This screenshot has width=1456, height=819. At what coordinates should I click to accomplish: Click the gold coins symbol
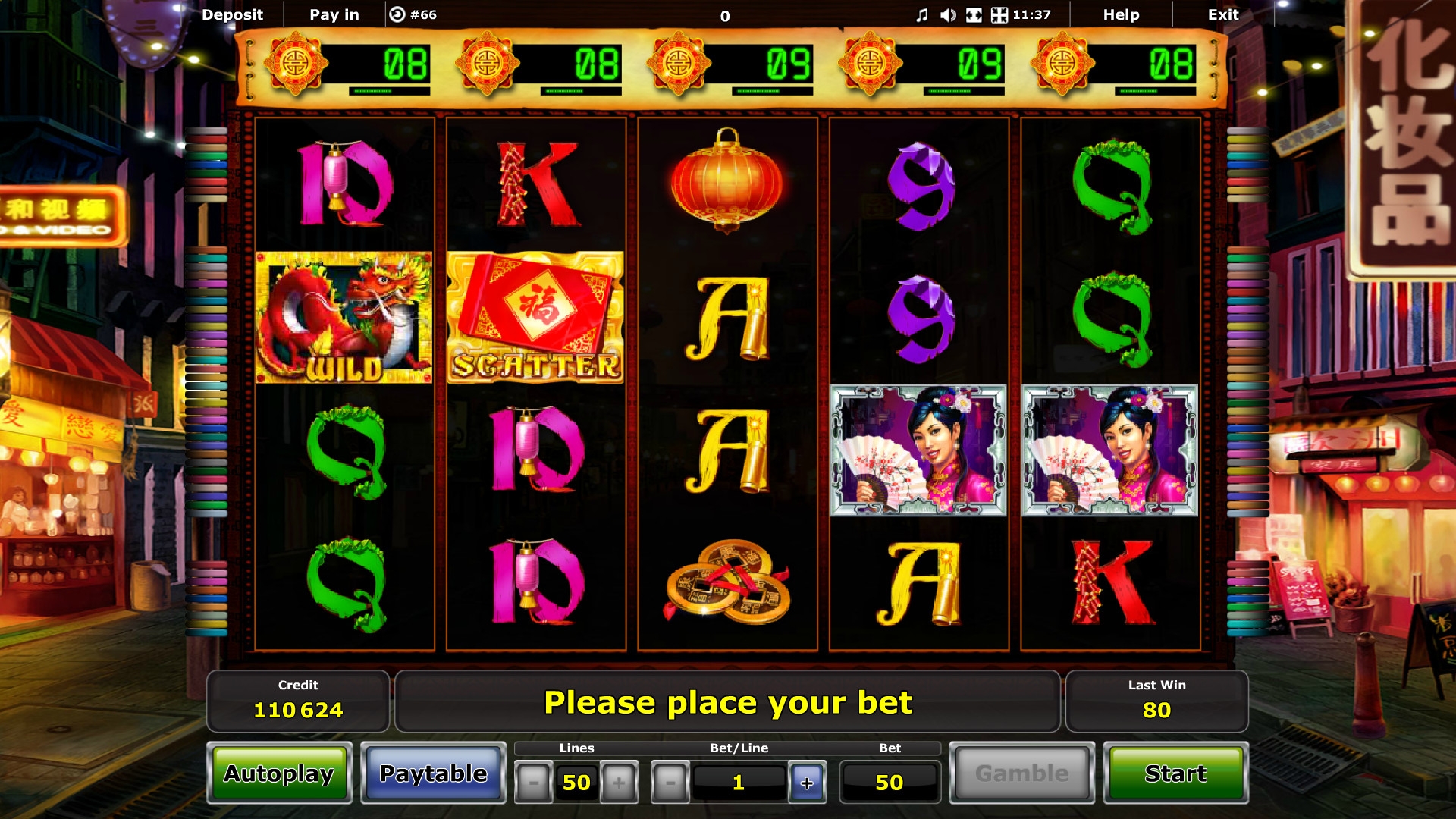click(728, 582)
